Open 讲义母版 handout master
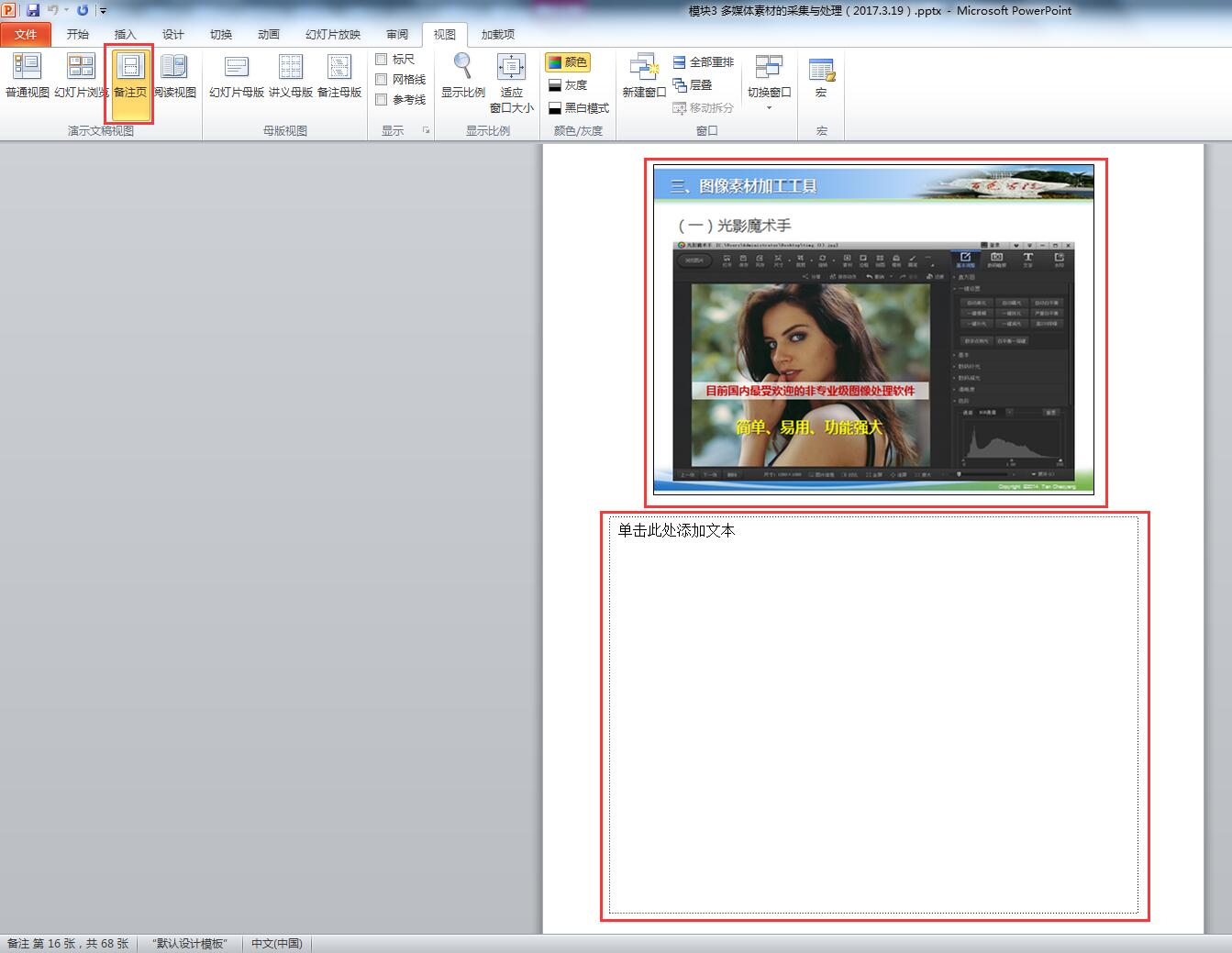Viewport: 1232px width, 953px height. [291, 75]
